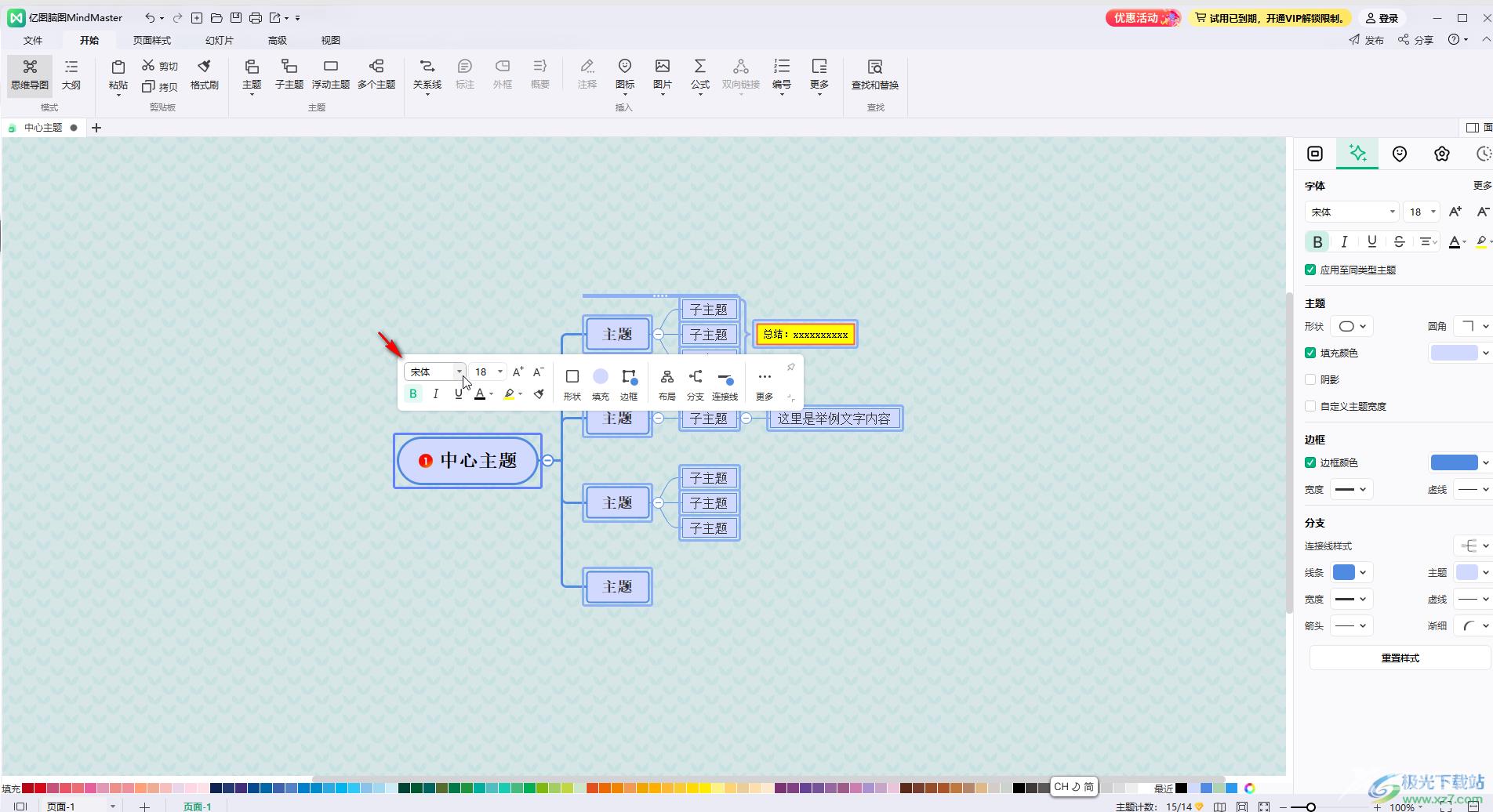Click the zoom slider handle at bottom
Viewport: 1493px width, 812px height.
pos(1310,807)
